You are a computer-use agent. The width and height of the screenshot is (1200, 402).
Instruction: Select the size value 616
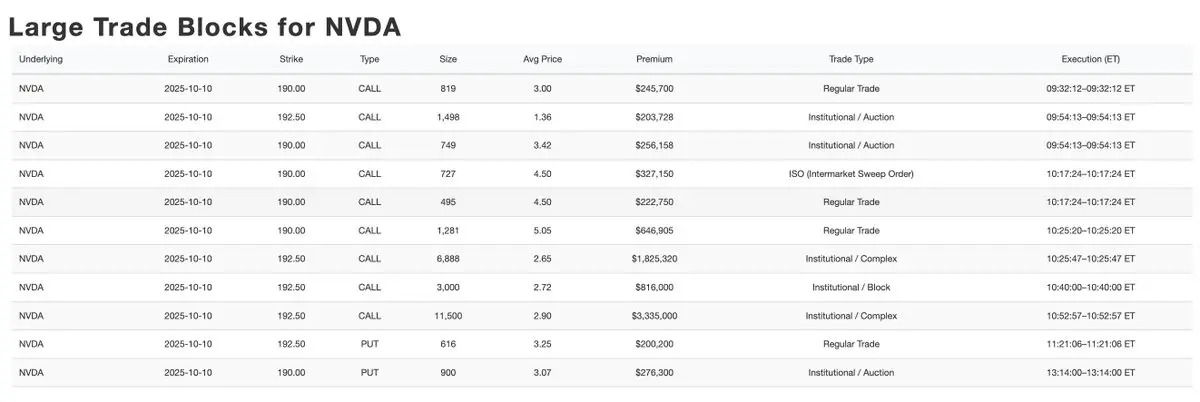coord(448,343)
